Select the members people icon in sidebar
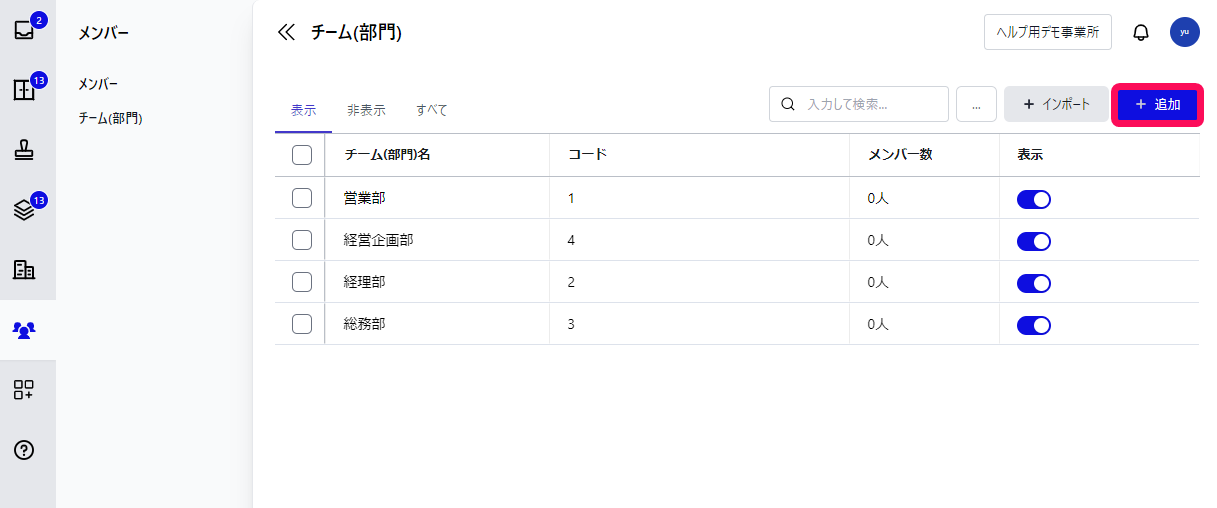The image size is (1217, 508). point(24,329)
